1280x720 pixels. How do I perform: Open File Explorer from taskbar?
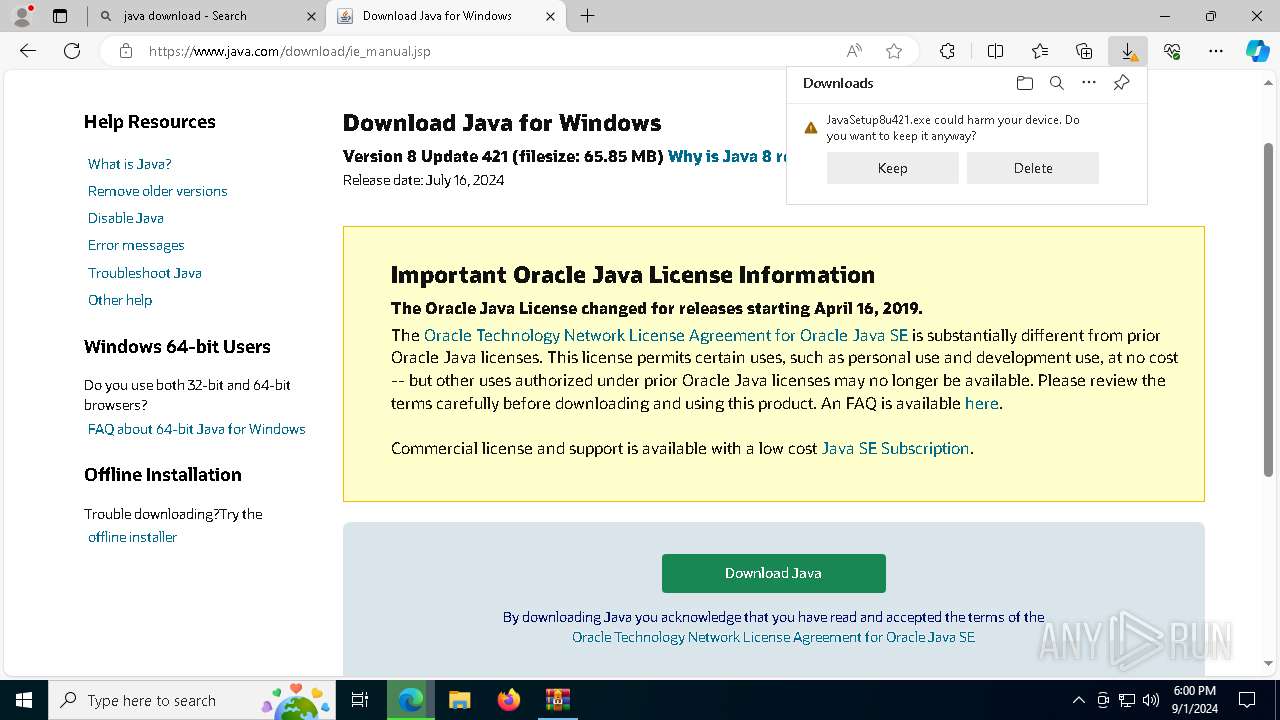coord(459,700)
